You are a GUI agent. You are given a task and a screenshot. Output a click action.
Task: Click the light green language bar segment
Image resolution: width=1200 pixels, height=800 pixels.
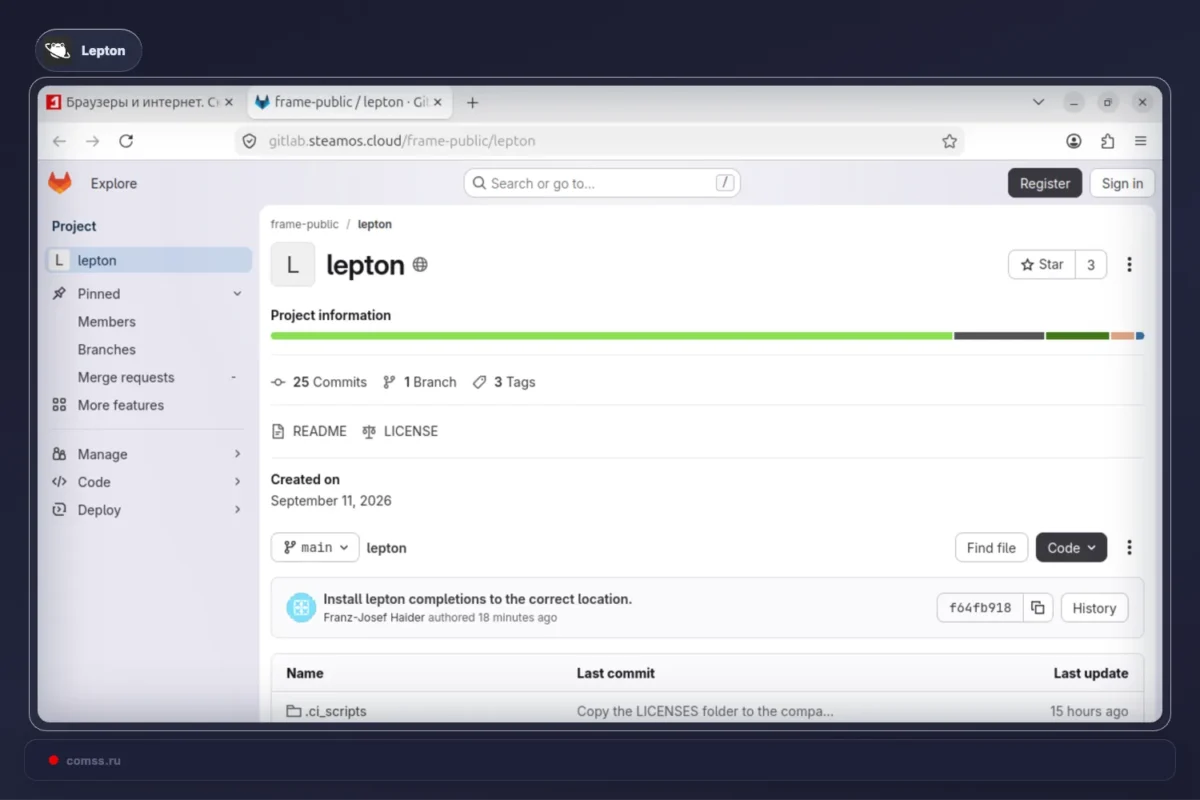611,336
